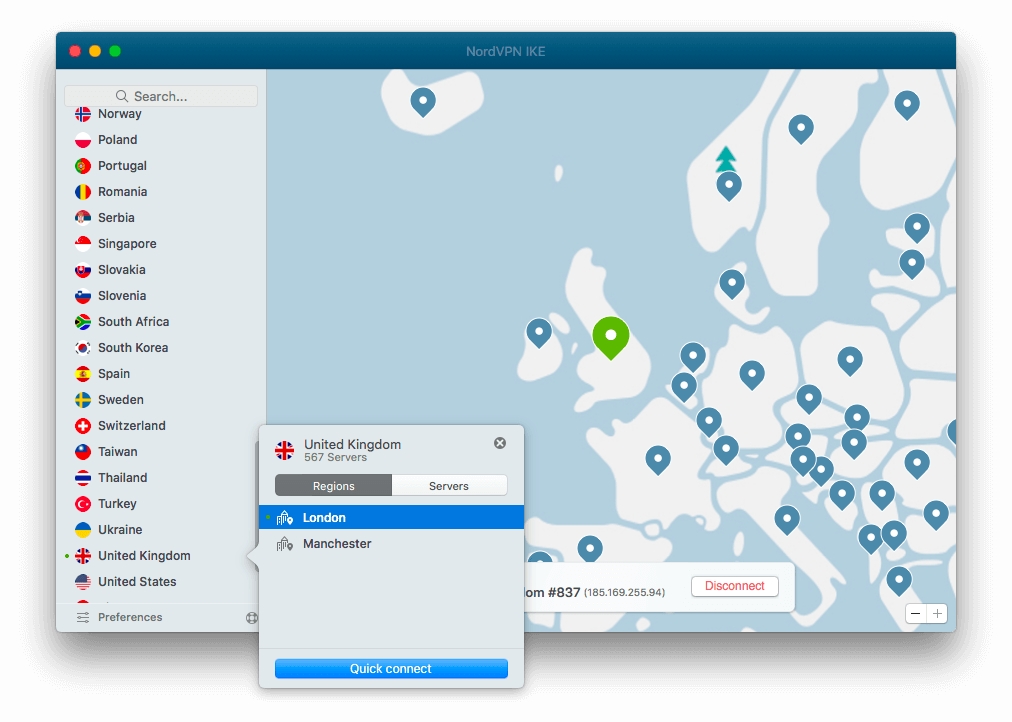
Task: Click the Ukraine flag icon
Action: (x=83, y=530)
